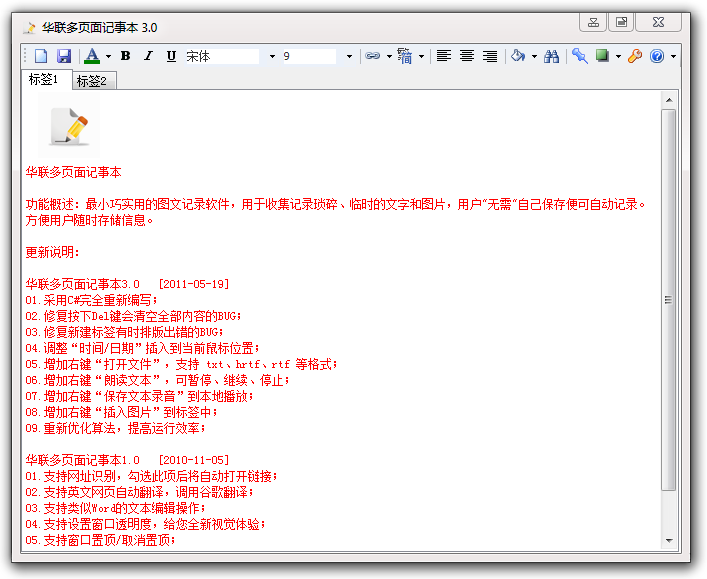707x579 pixels.
Task: Expand the indent icon dropdown arrow
Action: click(421, 56)
